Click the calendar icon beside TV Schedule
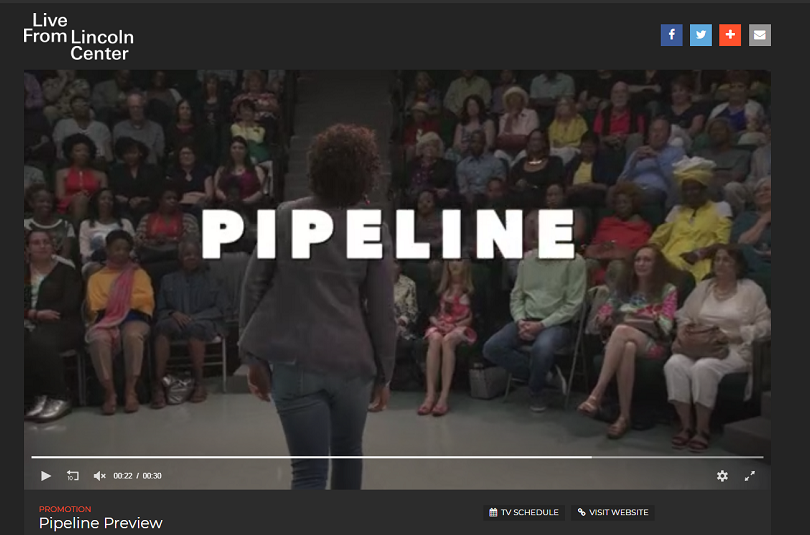The image size is (810, 535). pos(493,512)
